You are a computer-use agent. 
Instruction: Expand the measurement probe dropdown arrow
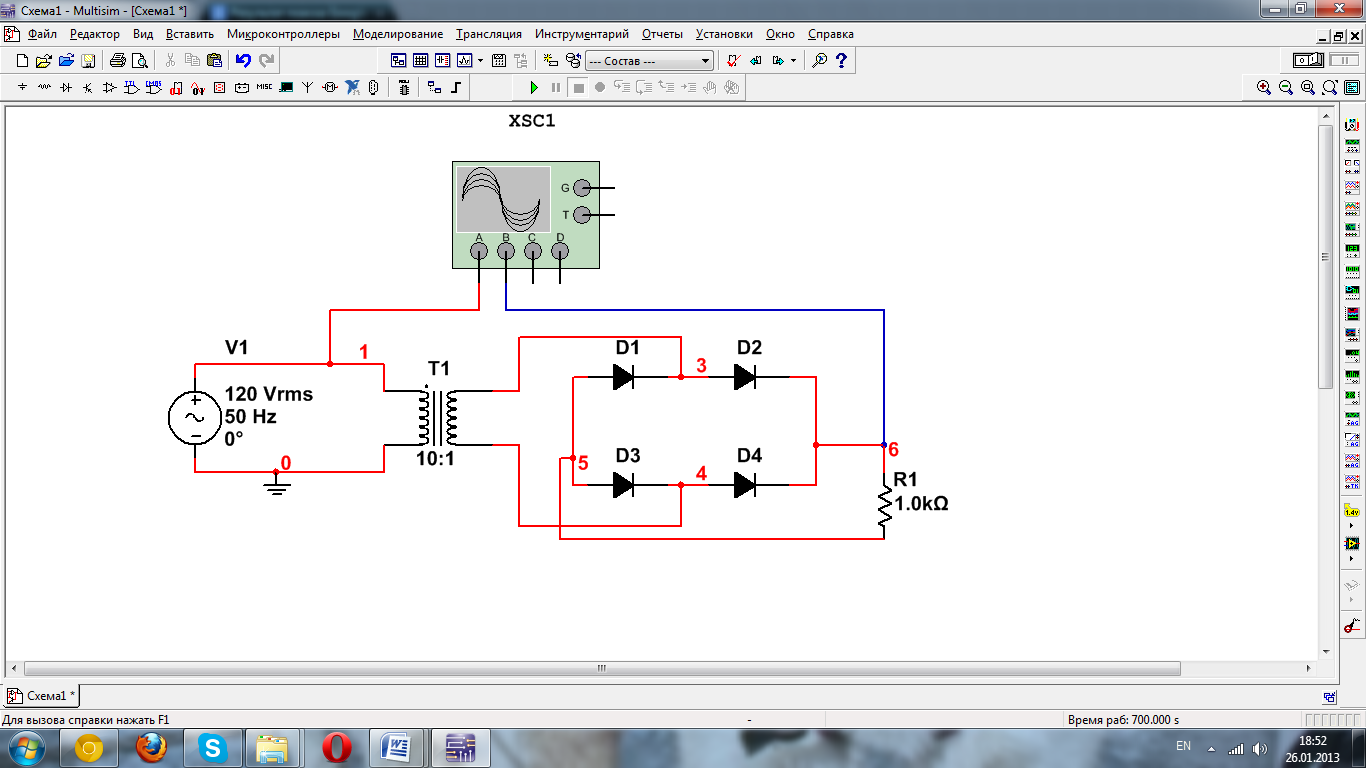[1352, 525]
